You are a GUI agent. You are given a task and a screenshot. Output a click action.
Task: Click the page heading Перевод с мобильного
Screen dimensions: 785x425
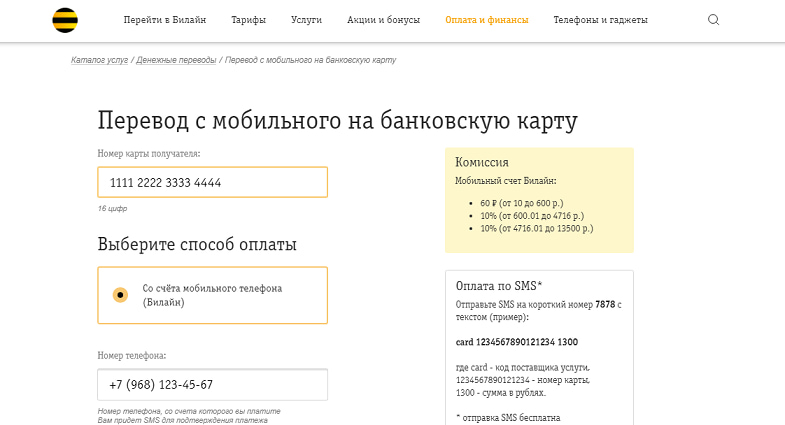337,121
